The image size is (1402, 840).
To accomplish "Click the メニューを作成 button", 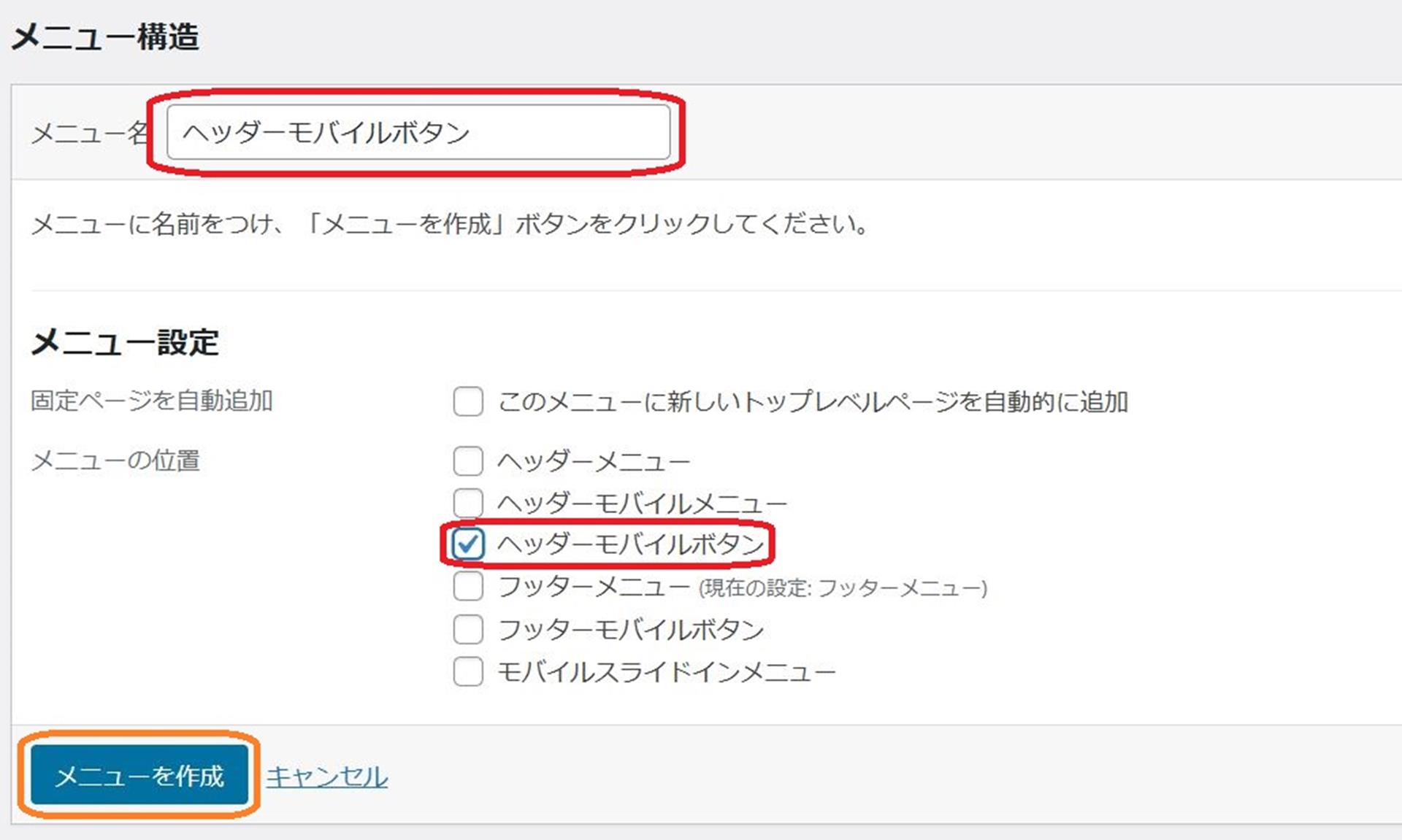I will 139,775.
